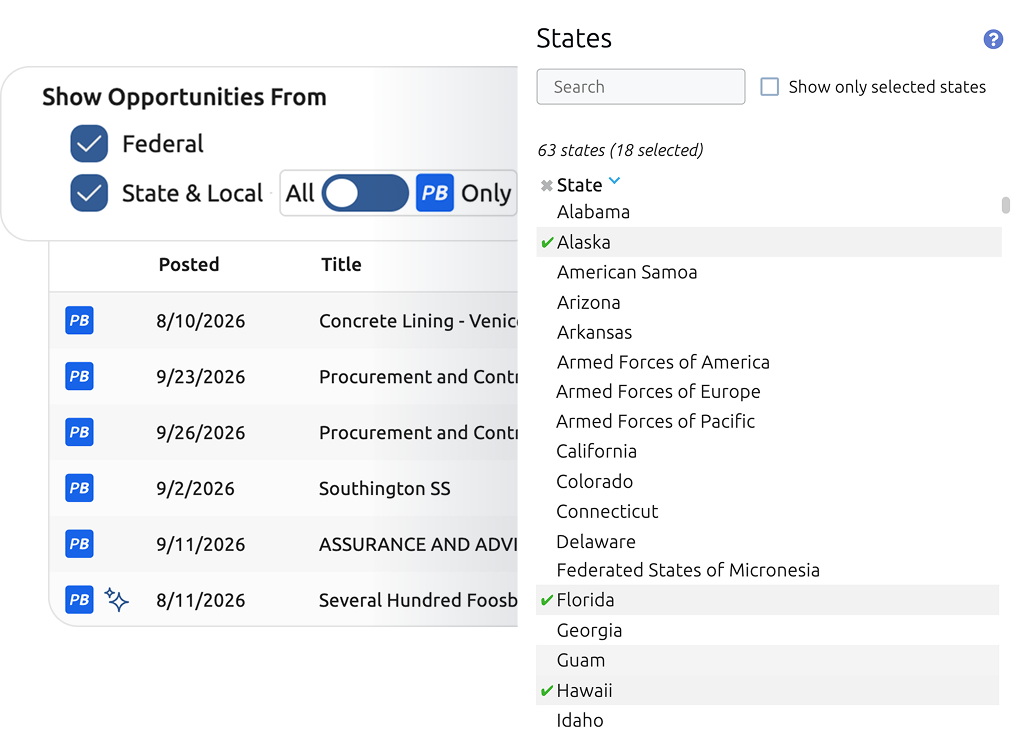Screen dimensions: 1031x753
Task: Enable Show only selected states checkbox
Action: tap(769, 87)
